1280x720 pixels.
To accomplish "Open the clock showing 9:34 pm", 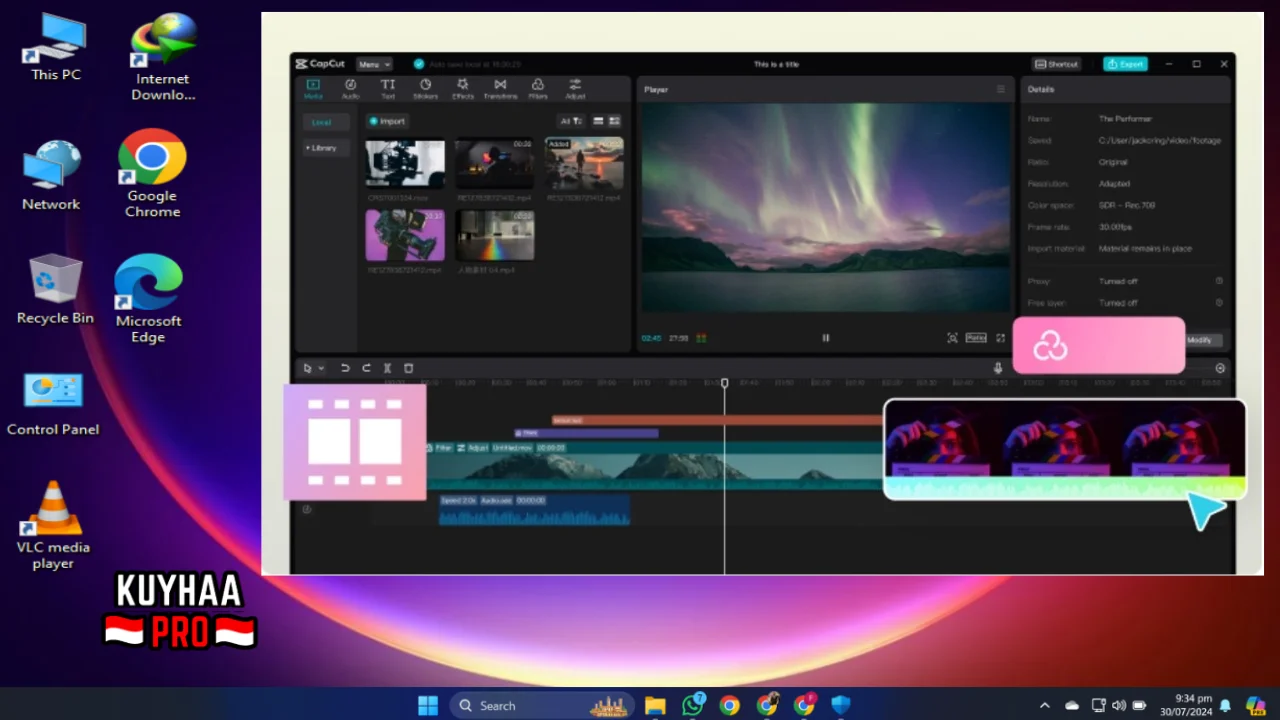I will coord(1186,705).
